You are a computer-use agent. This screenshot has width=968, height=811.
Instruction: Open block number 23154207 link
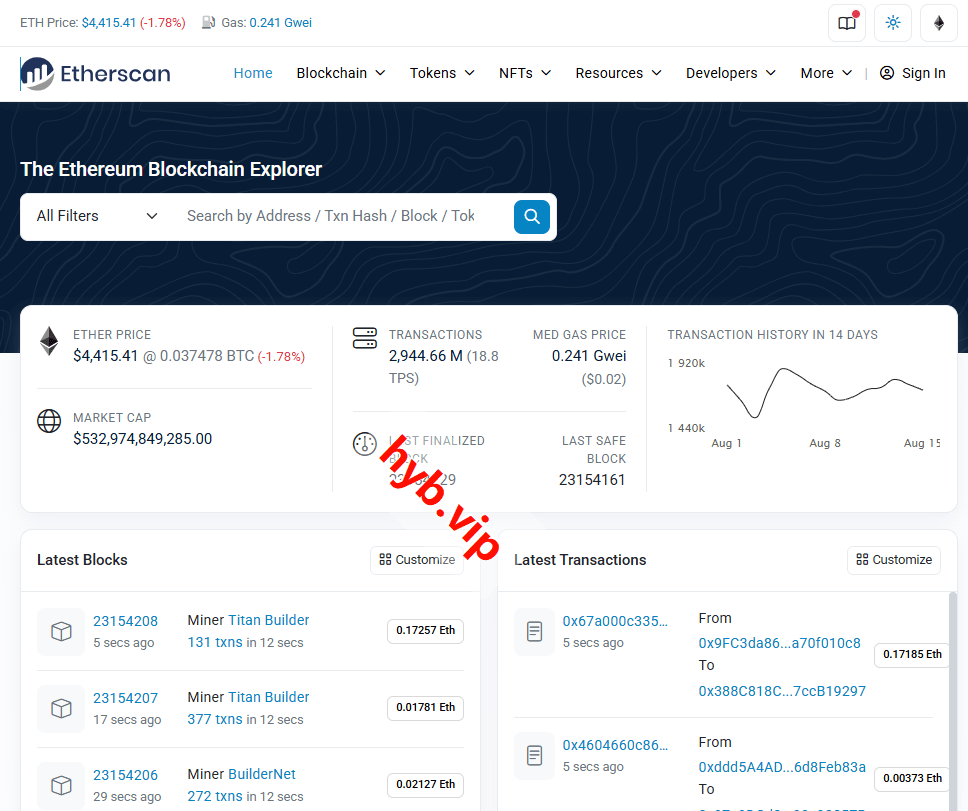tap(126, 697)
